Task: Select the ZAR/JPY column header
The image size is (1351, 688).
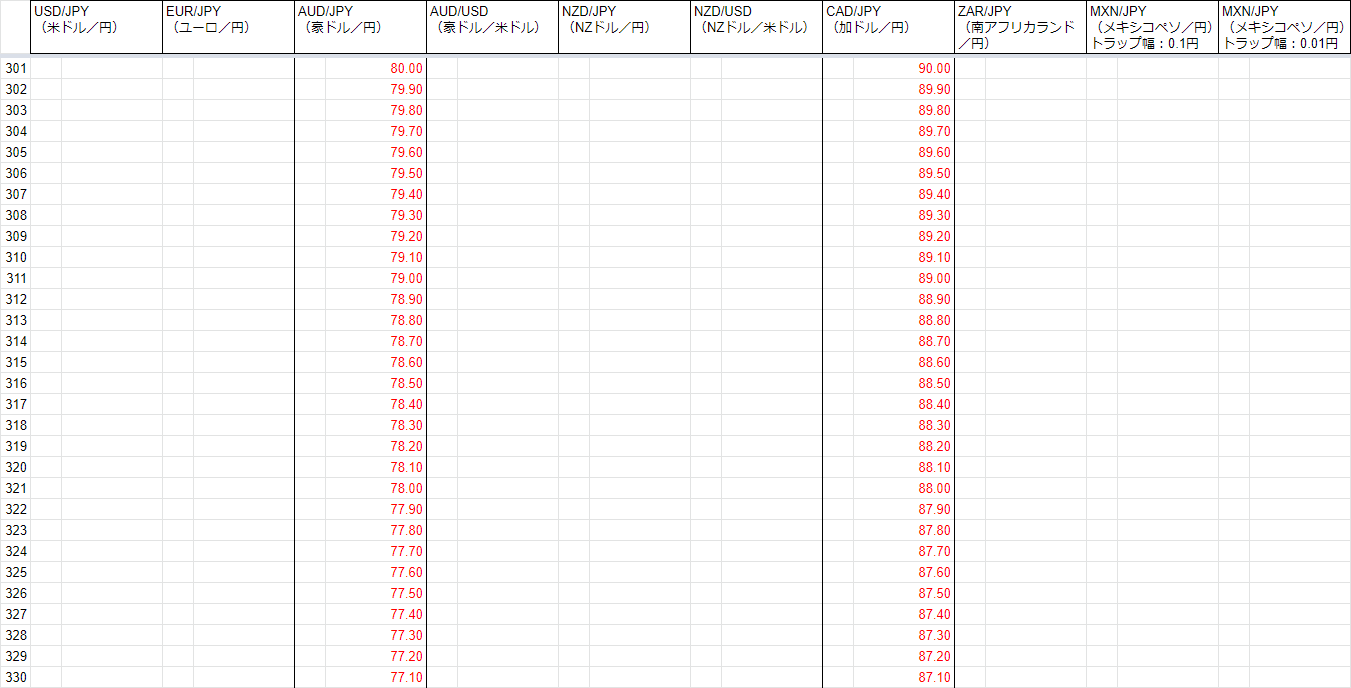Action: 1020,27
